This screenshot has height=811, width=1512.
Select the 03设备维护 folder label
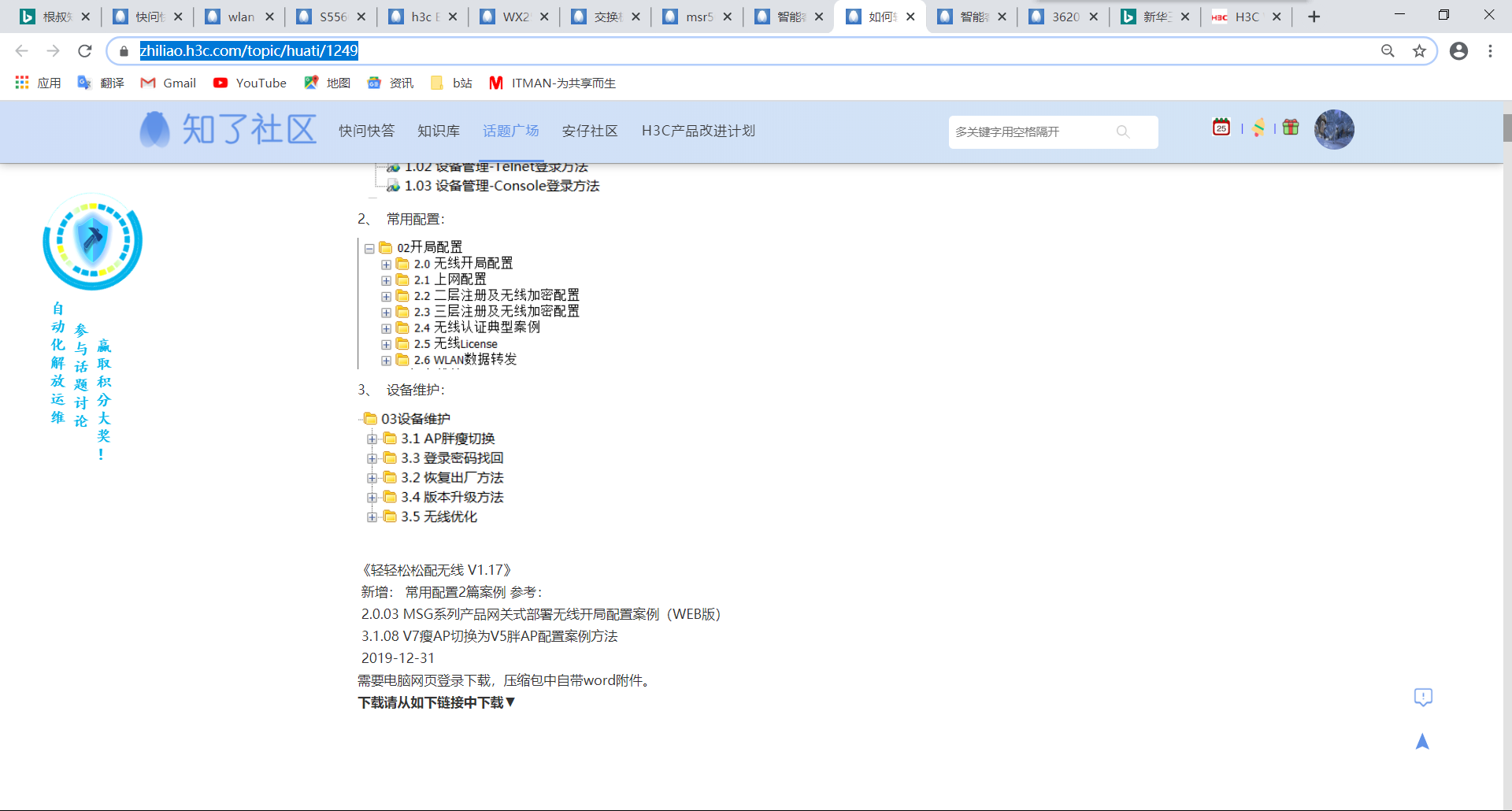[x=416, y=419]
